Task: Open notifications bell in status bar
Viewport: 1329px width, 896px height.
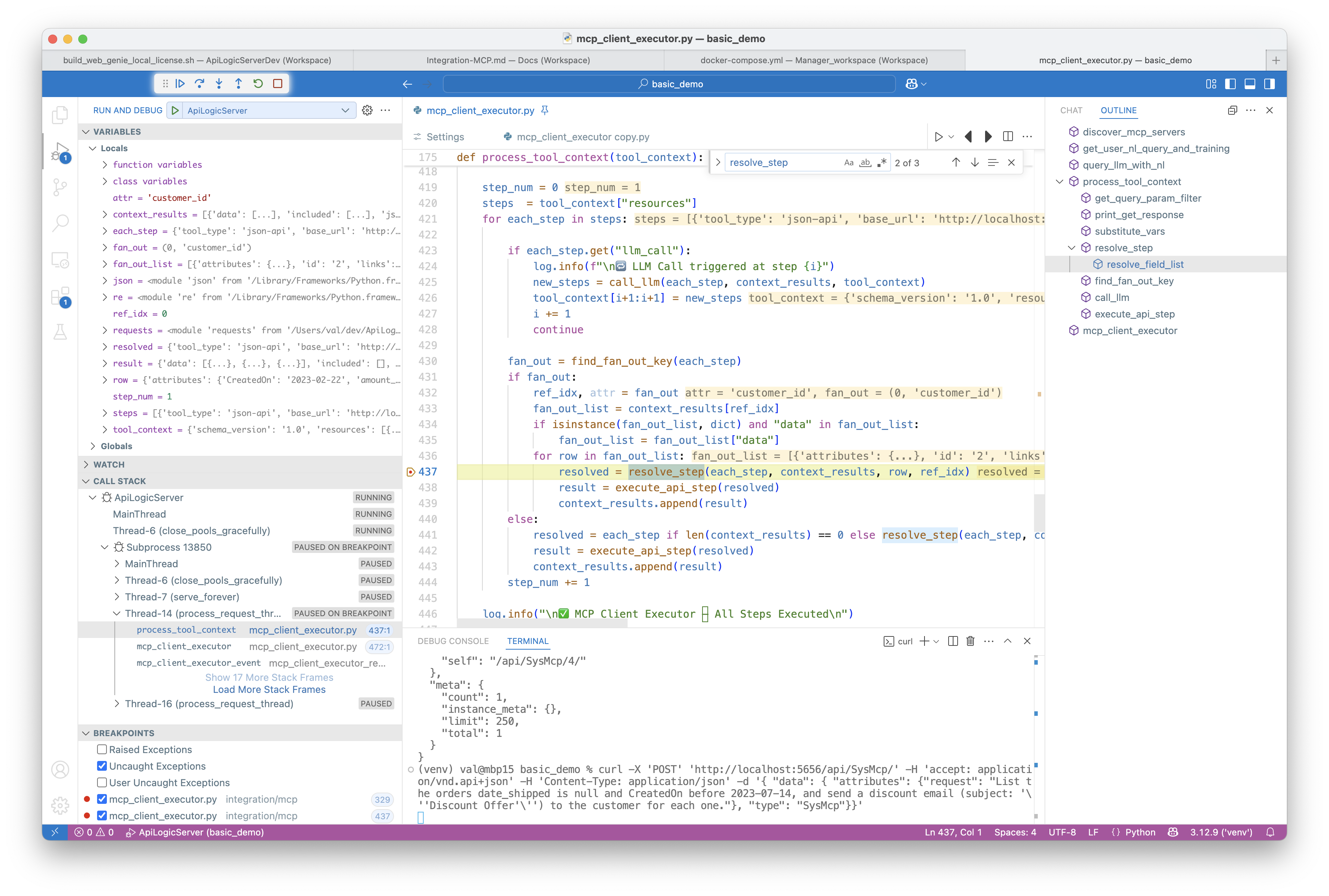Action: 1270,832
